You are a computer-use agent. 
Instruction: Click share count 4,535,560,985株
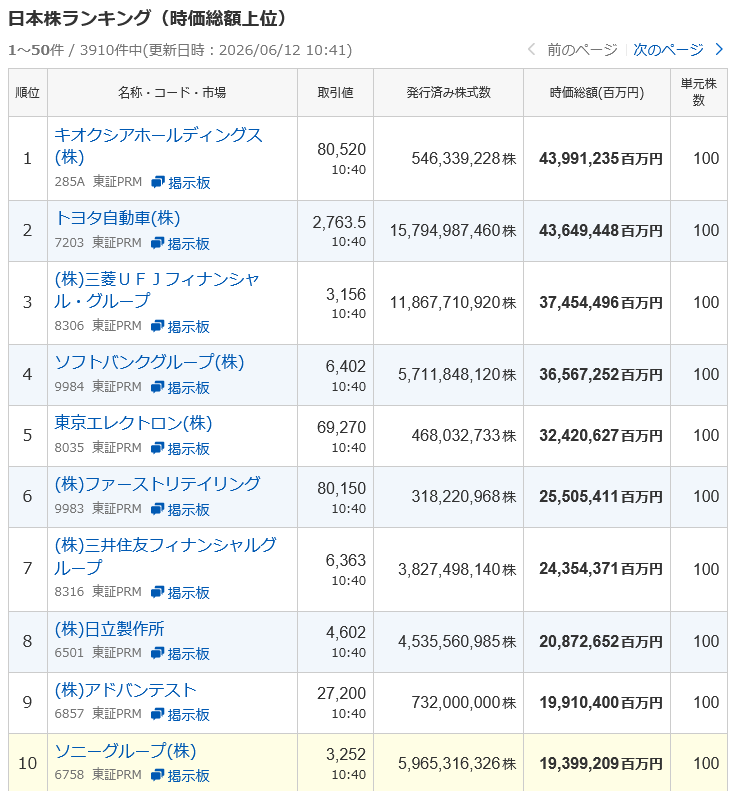click(x=457, y=642)
